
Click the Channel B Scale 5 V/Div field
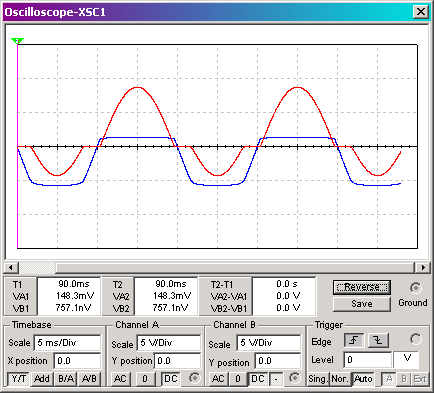(x=269, y=343)
